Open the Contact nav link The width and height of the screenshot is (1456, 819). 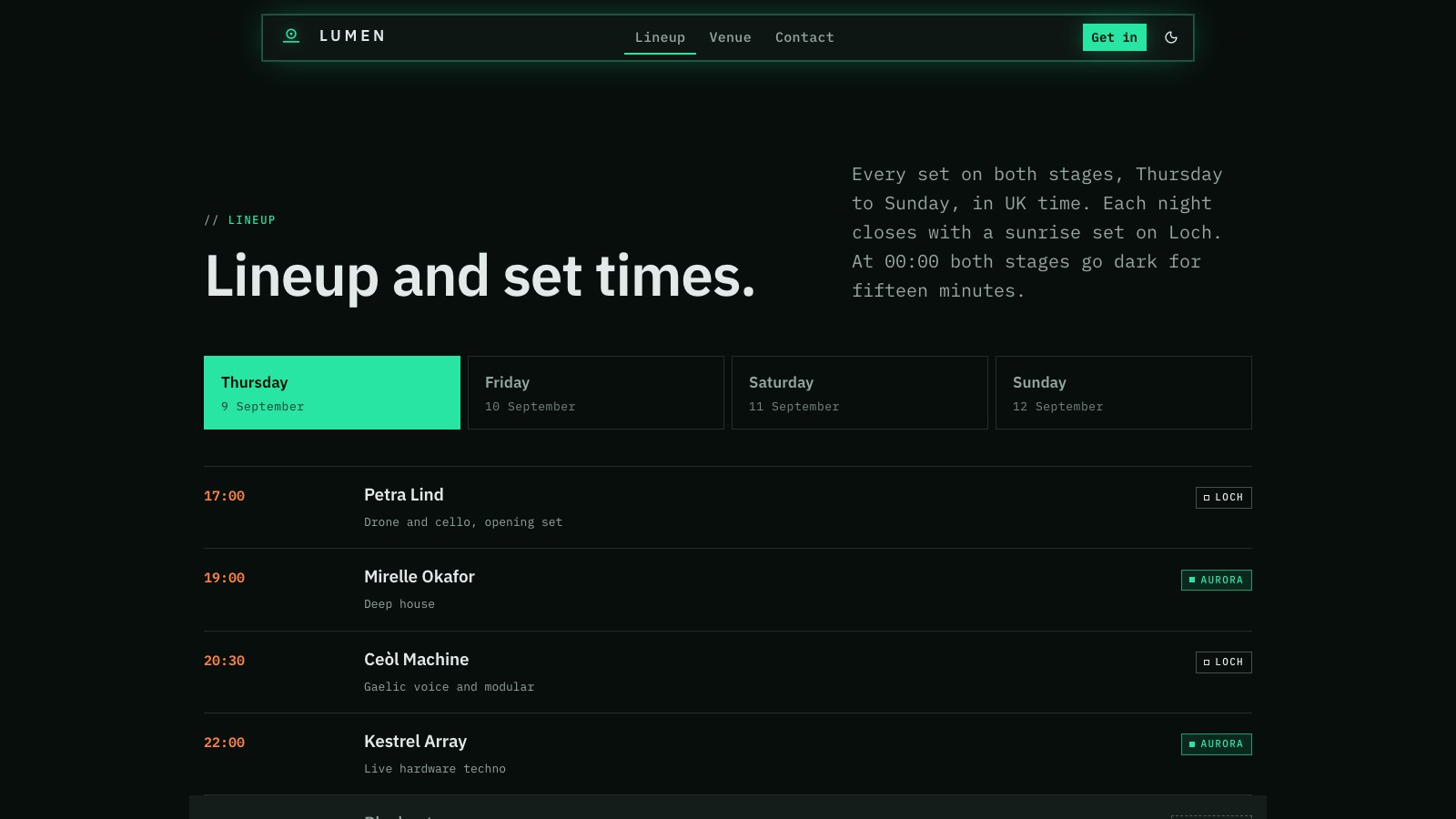[804, 37]
